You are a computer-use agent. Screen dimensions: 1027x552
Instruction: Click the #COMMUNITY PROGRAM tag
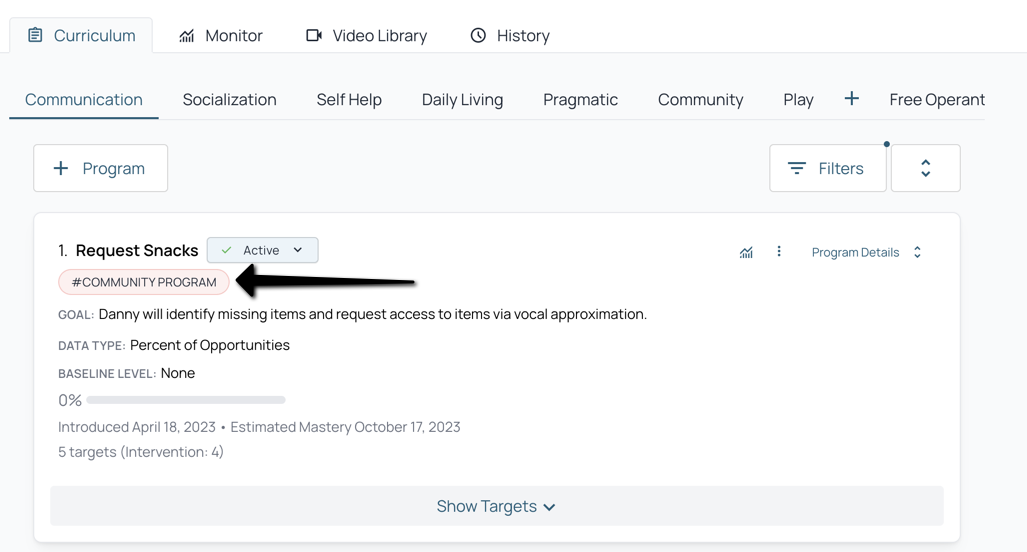pos(144,282)
